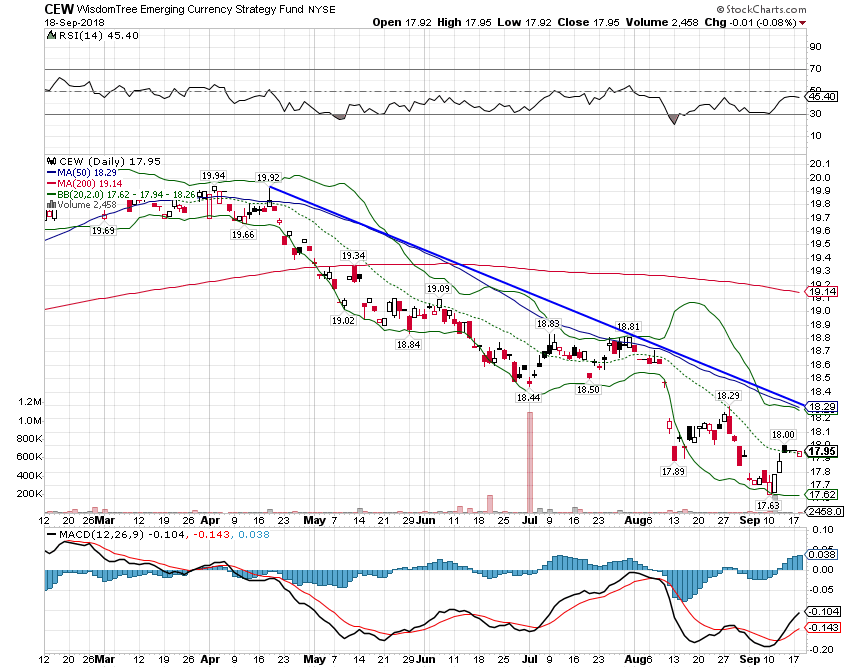Viewport: 850px width, 668px height.
Task: Click the RSI(14) 45.40 legend text
Action: point(99,36)
